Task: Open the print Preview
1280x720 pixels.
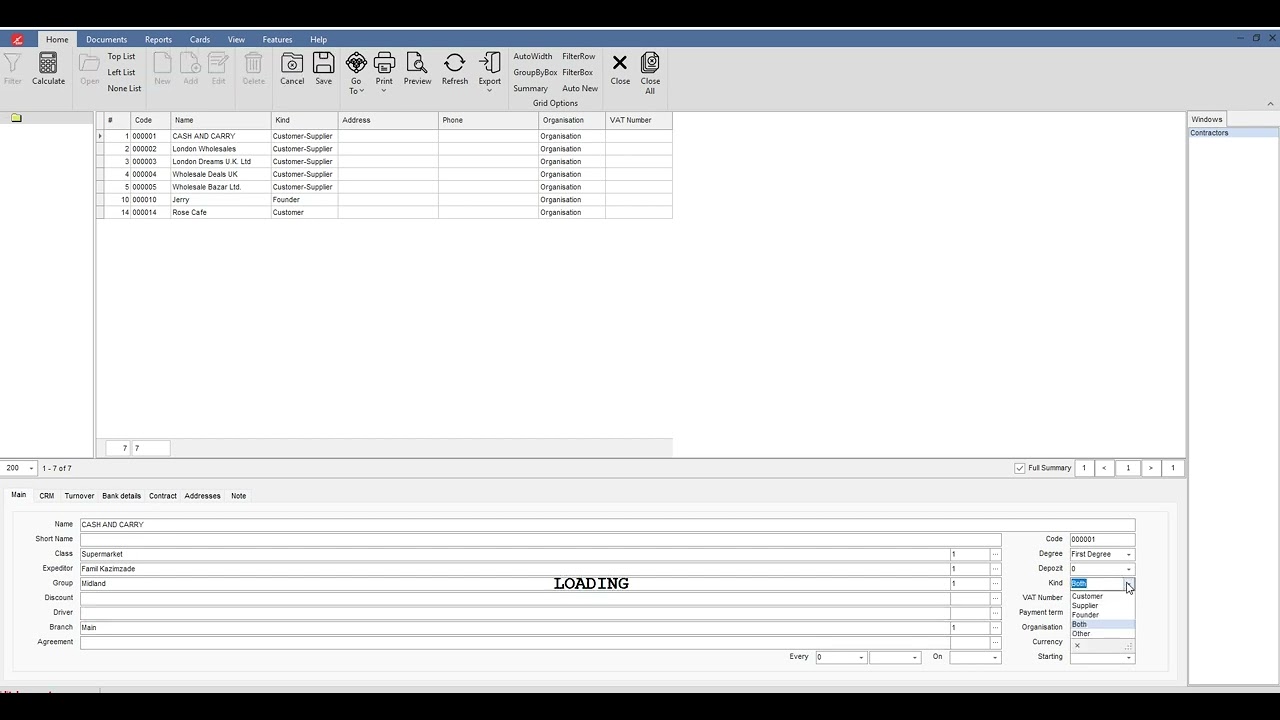Action: 417,63
